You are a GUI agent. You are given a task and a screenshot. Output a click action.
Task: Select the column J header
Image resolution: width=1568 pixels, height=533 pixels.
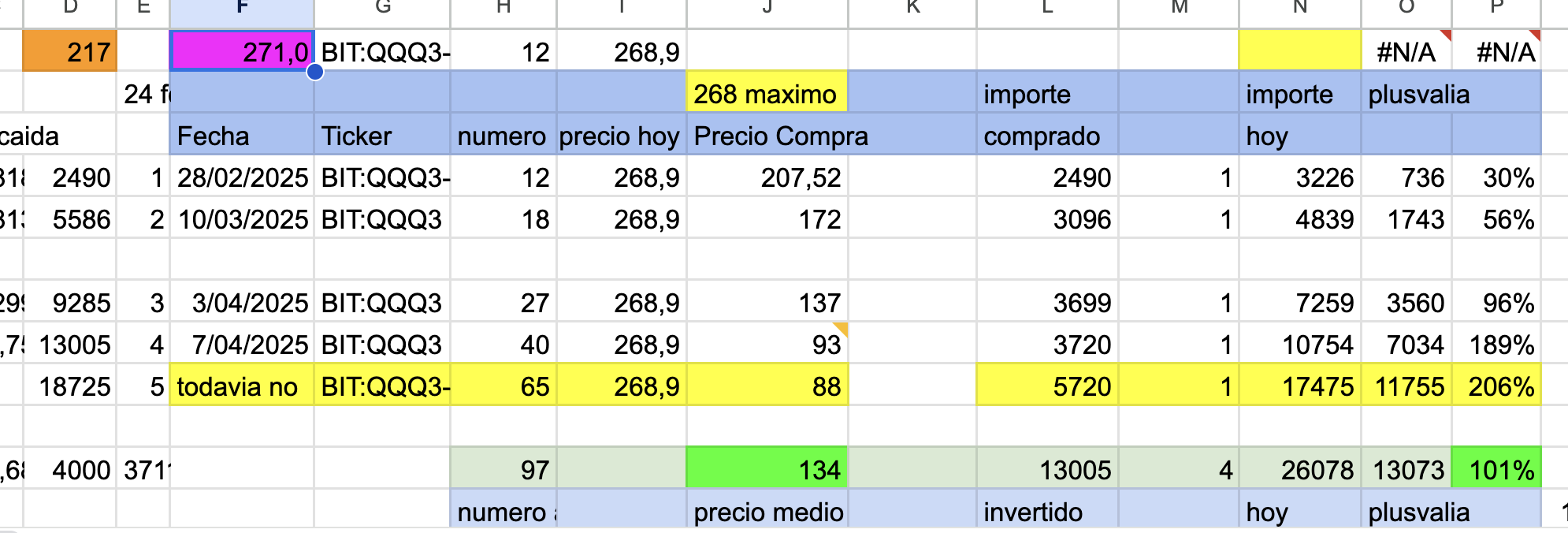[x=767, y=8]
